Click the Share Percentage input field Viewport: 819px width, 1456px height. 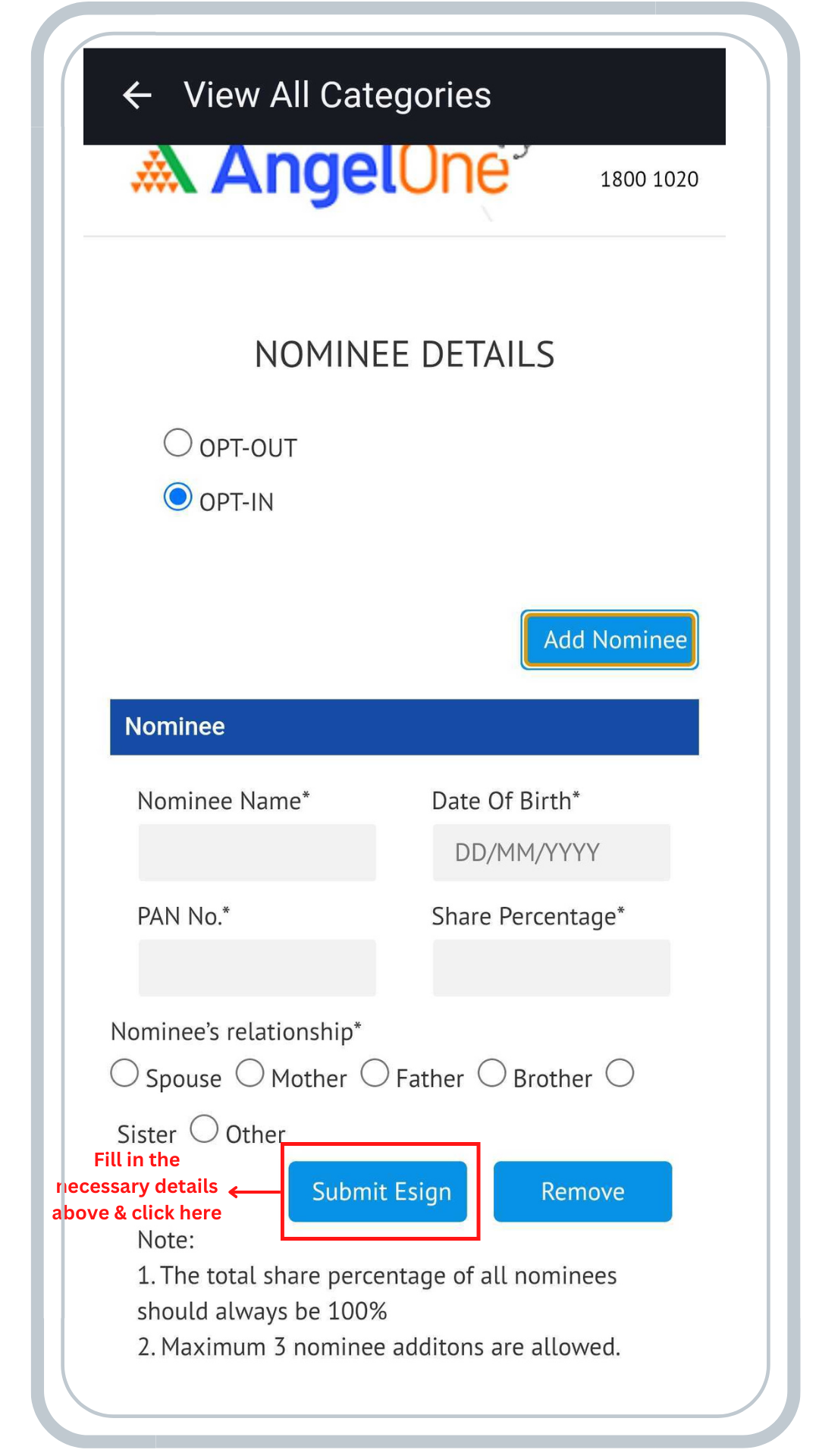551,968
